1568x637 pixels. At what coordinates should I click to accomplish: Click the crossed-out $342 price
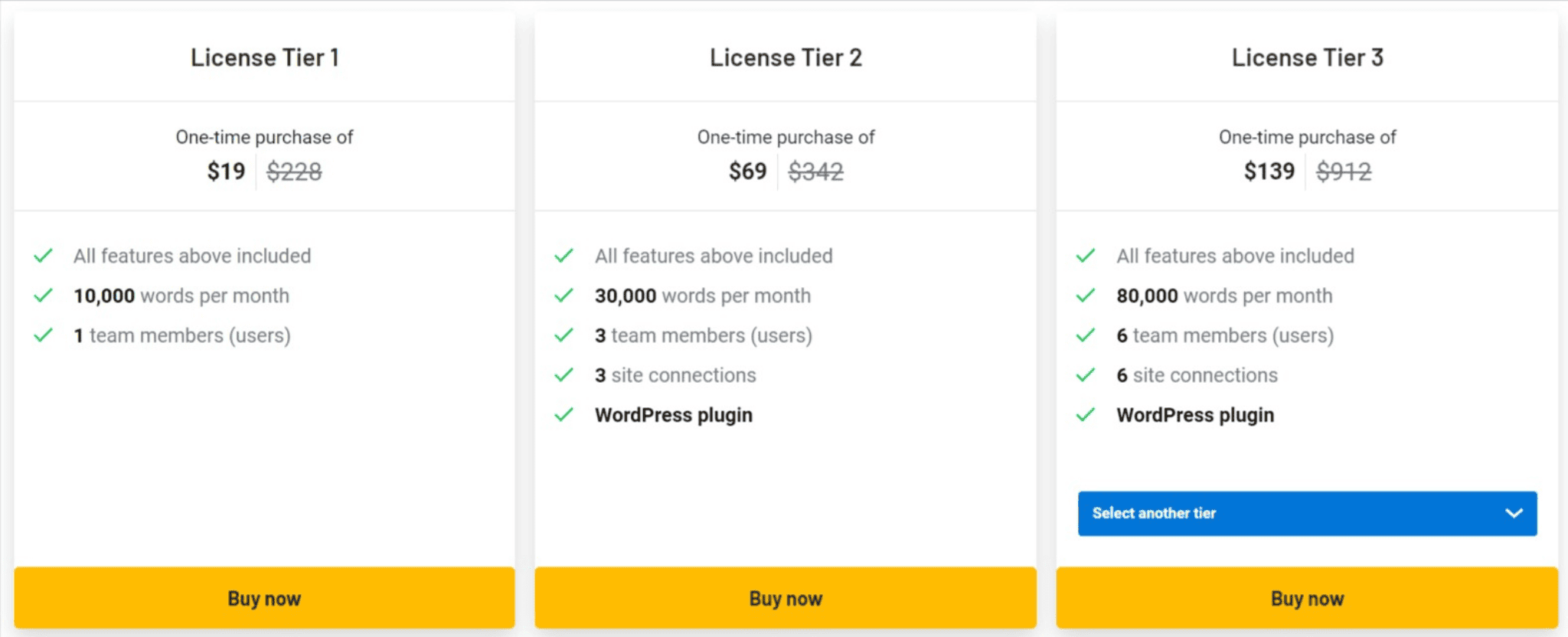815,171
